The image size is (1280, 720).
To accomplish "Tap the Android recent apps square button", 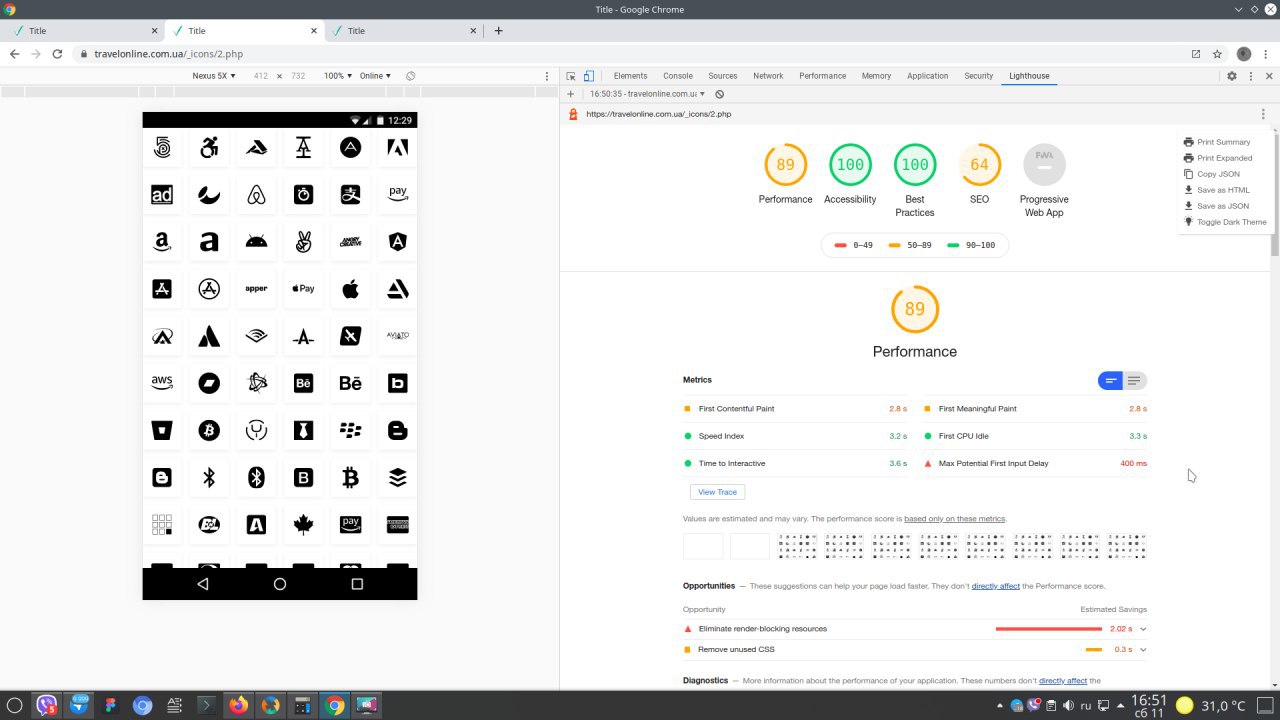I will [357, 584].
